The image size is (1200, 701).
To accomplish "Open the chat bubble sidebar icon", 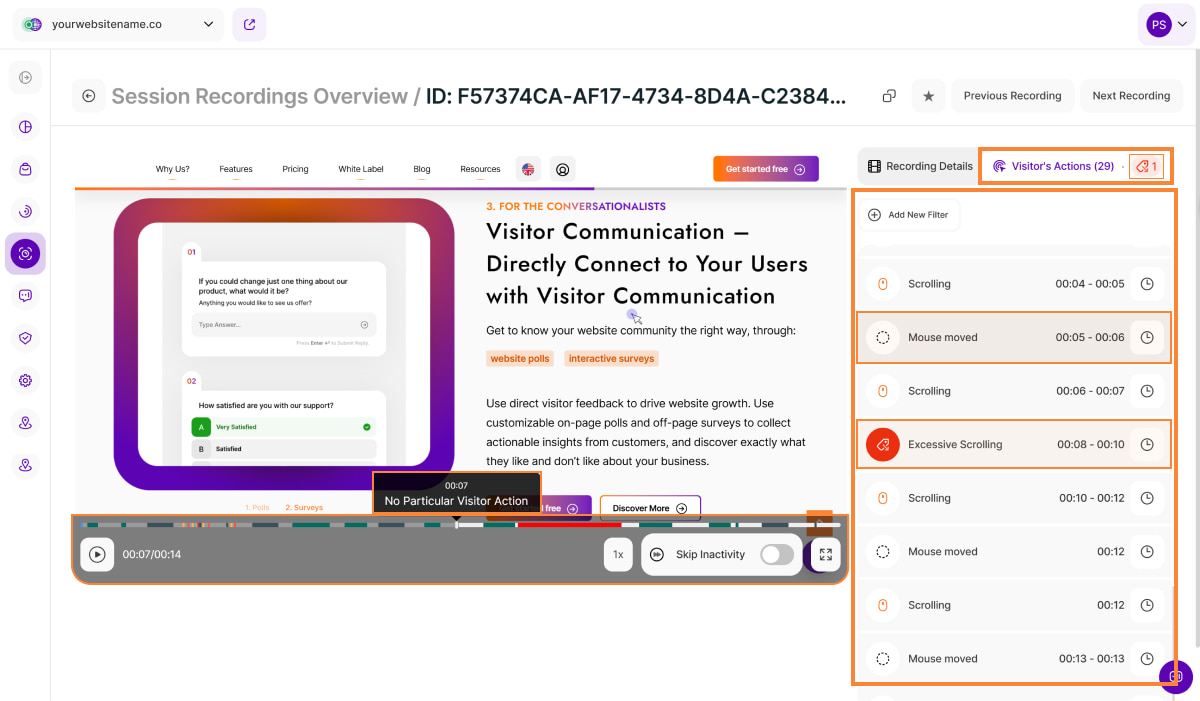I will (25, 296).
